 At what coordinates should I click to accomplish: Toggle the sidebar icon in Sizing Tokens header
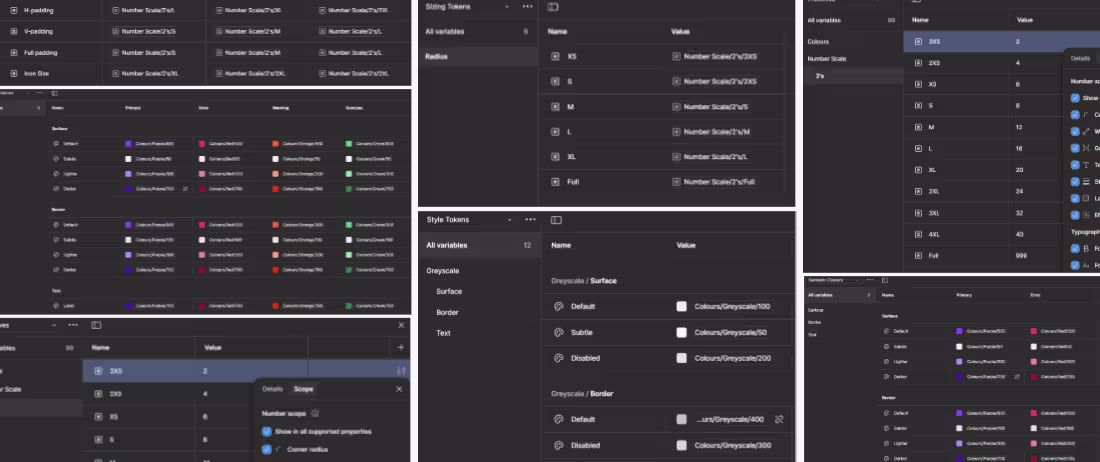[x=553, y=6]
